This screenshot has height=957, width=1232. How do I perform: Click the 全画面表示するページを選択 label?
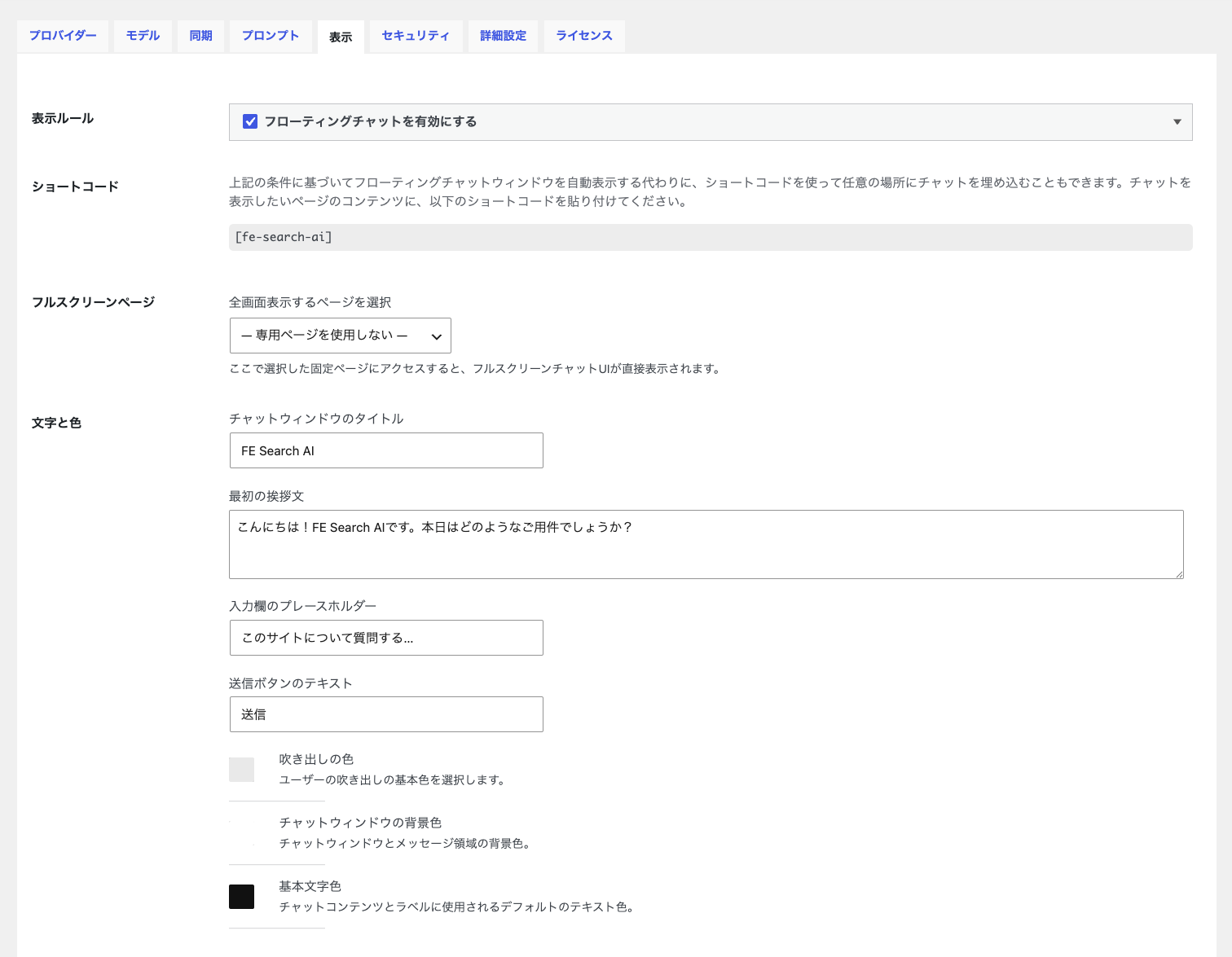click(x=310, y=302)
